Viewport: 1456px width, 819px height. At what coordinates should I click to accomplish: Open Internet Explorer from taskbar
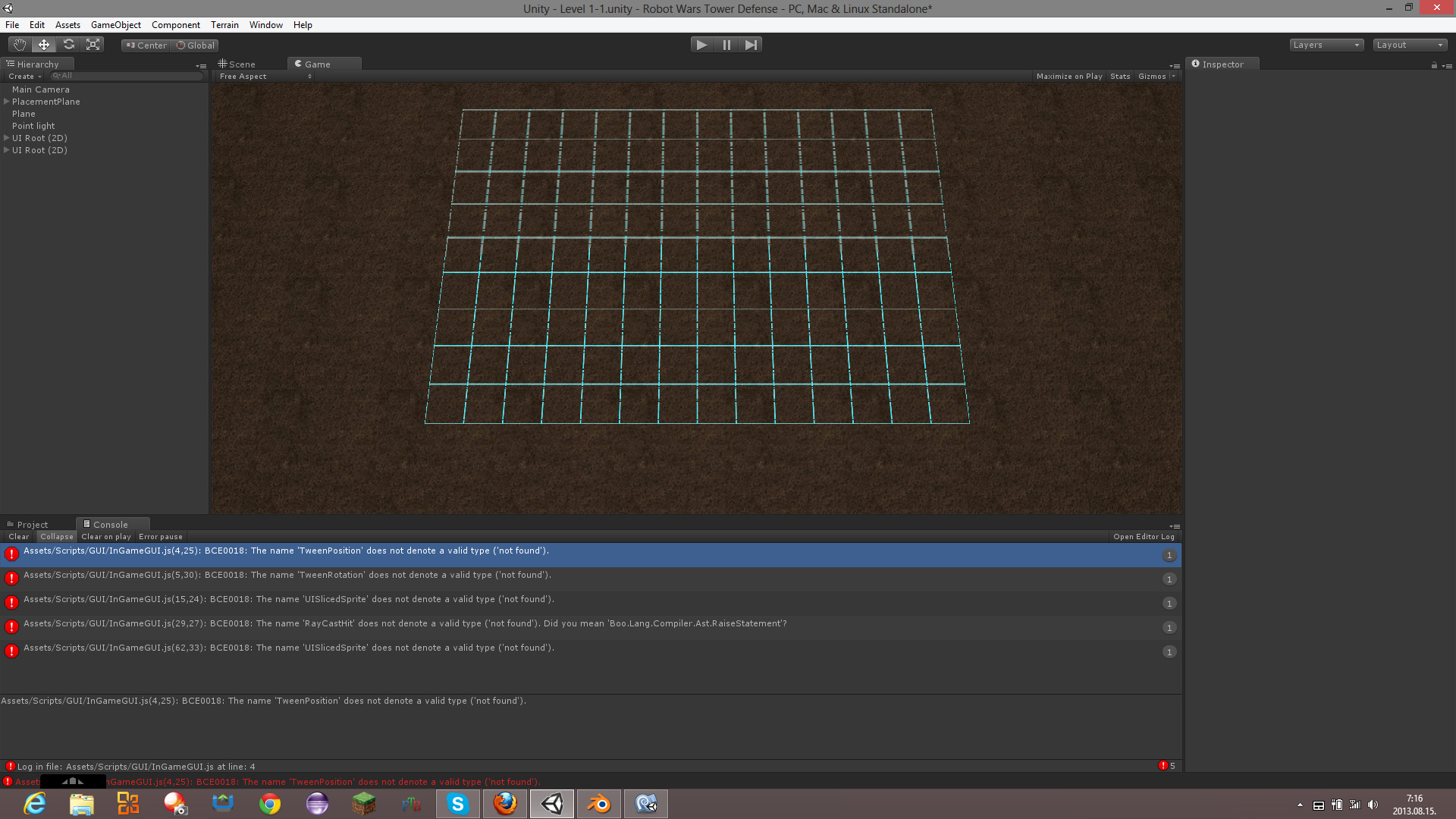pyautogui.click(x=35, y=804)
